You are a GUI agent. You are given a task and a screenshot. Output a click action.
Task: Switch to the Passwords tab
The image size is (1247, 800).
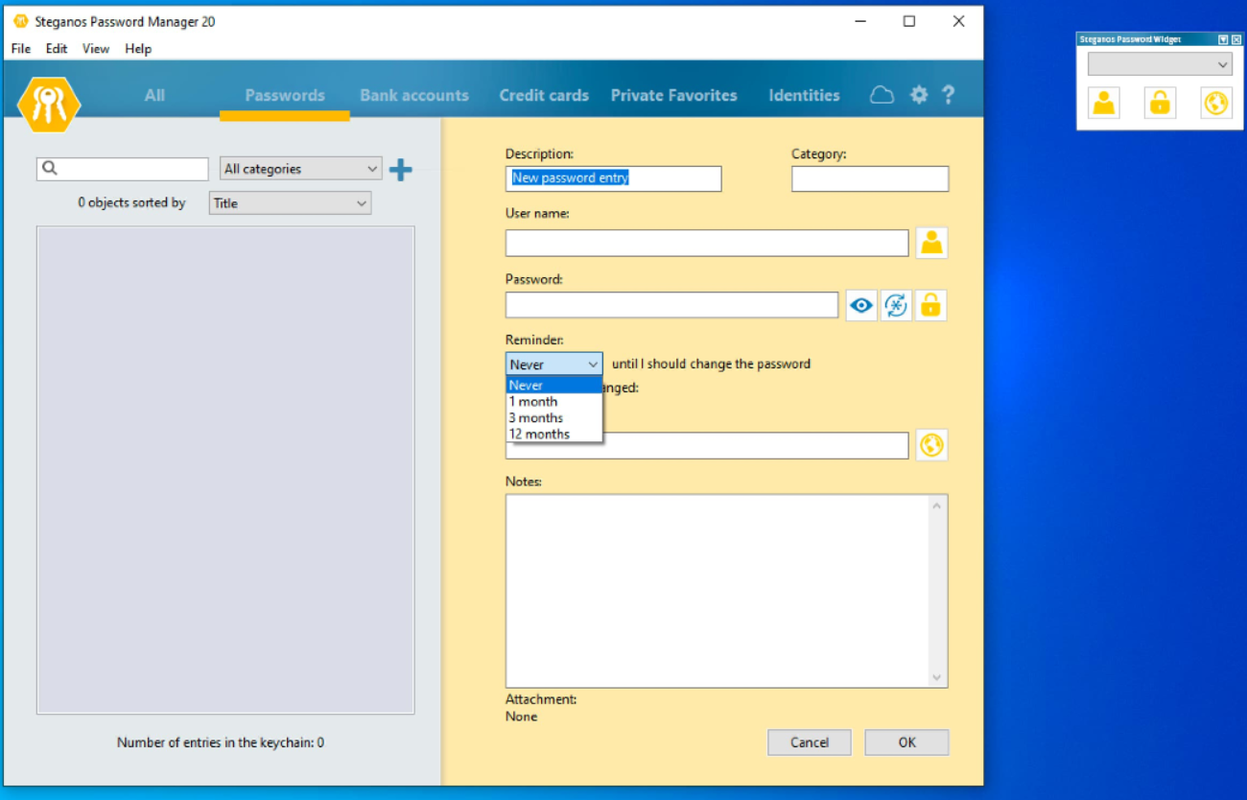(x=285, y=95)
